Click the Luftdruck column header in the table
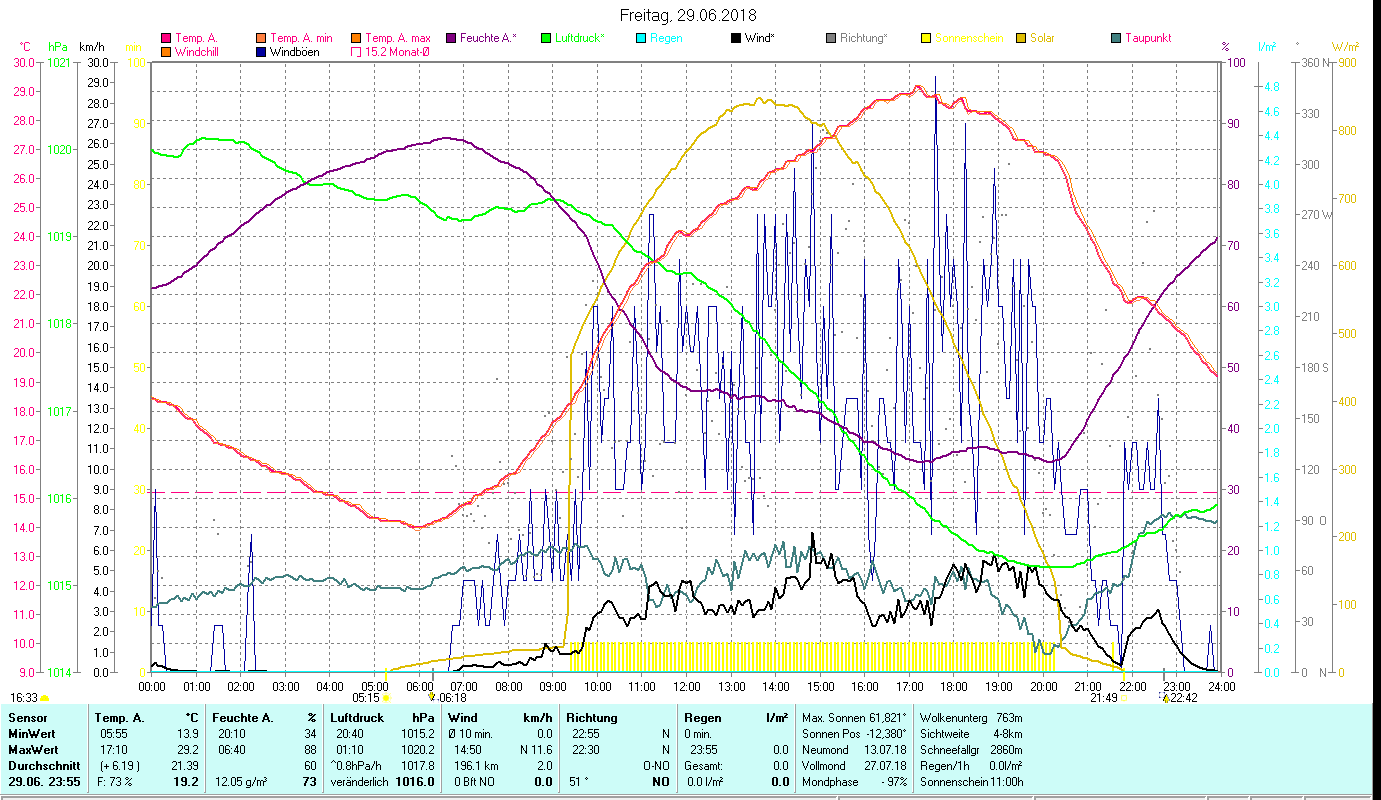The width and height of the screenshot is (1381, 800). 355,717
